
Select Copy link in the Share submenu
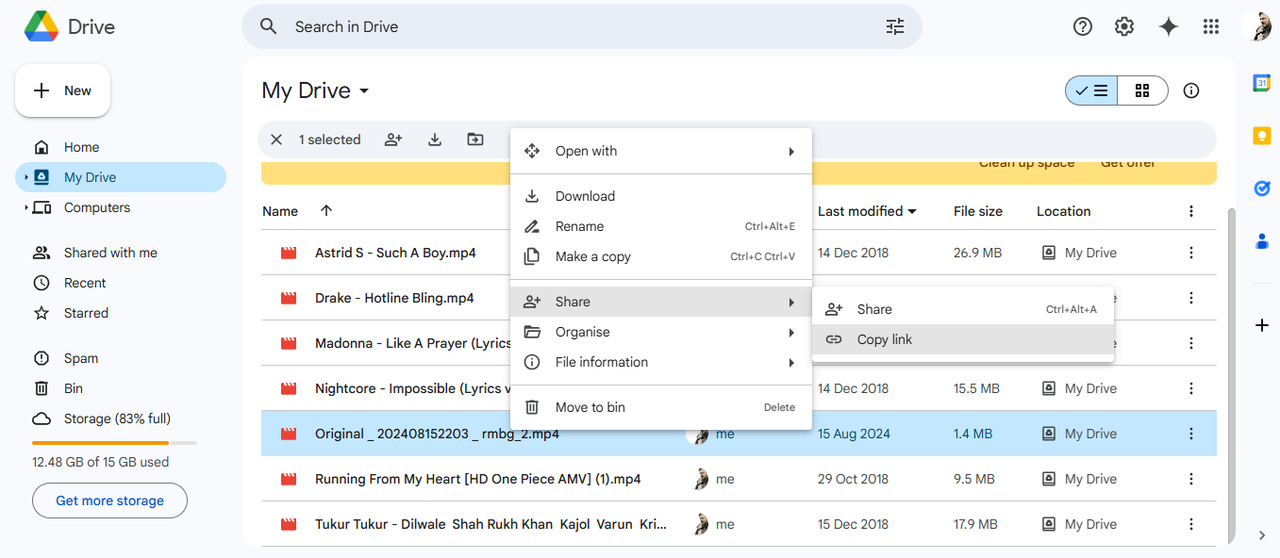[x=884, y=340]
